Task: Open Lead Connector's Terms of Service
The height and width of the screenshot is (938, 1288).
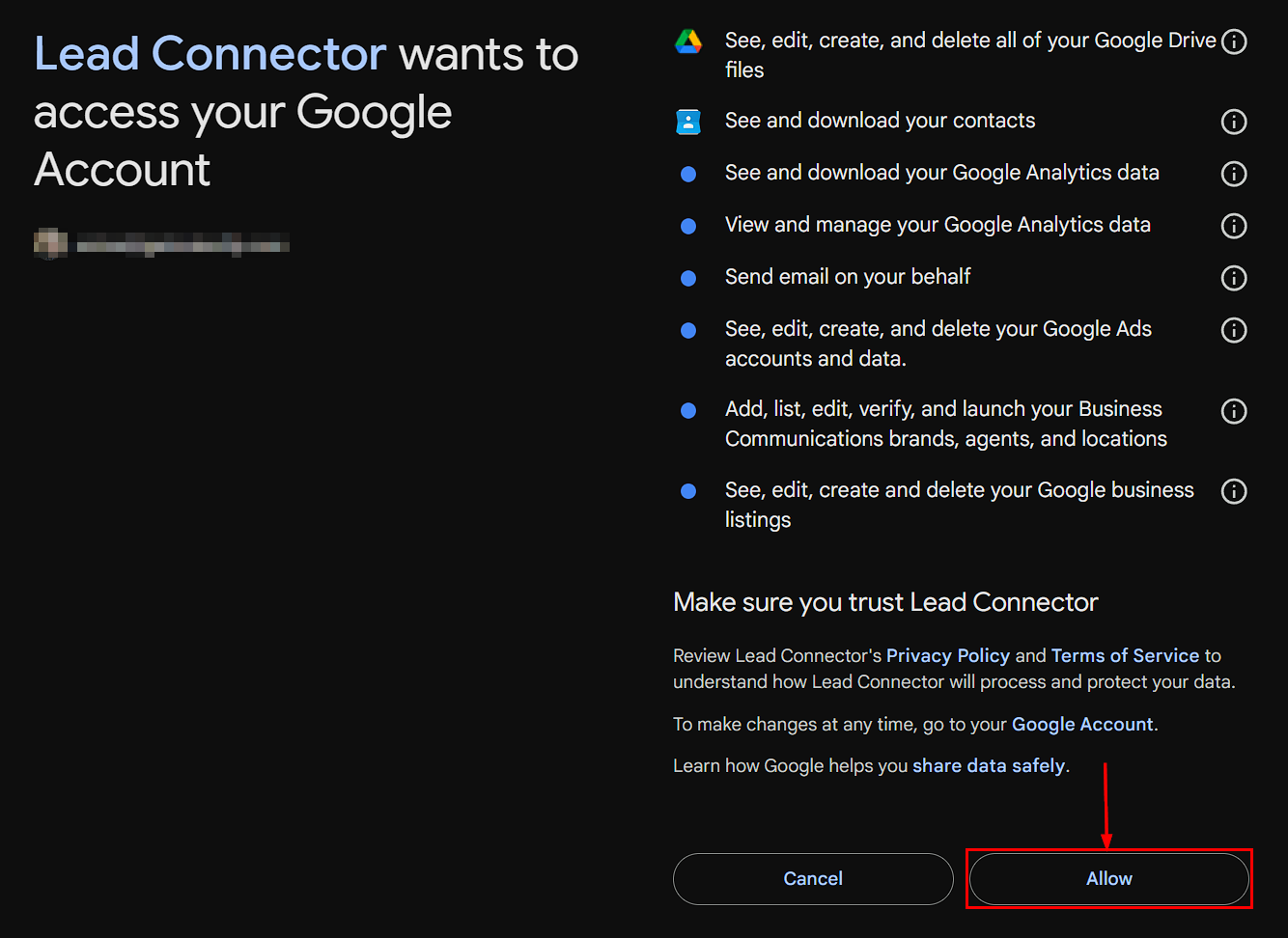Action: coord(1125,655)
